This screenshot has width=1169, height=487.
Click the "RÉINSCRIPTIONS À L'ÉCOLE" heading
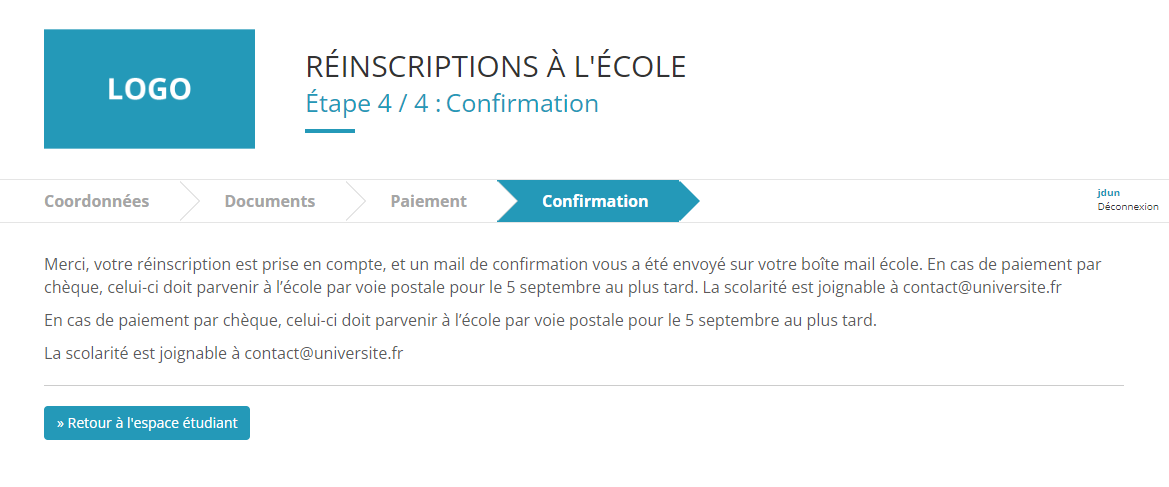point(495,67)
